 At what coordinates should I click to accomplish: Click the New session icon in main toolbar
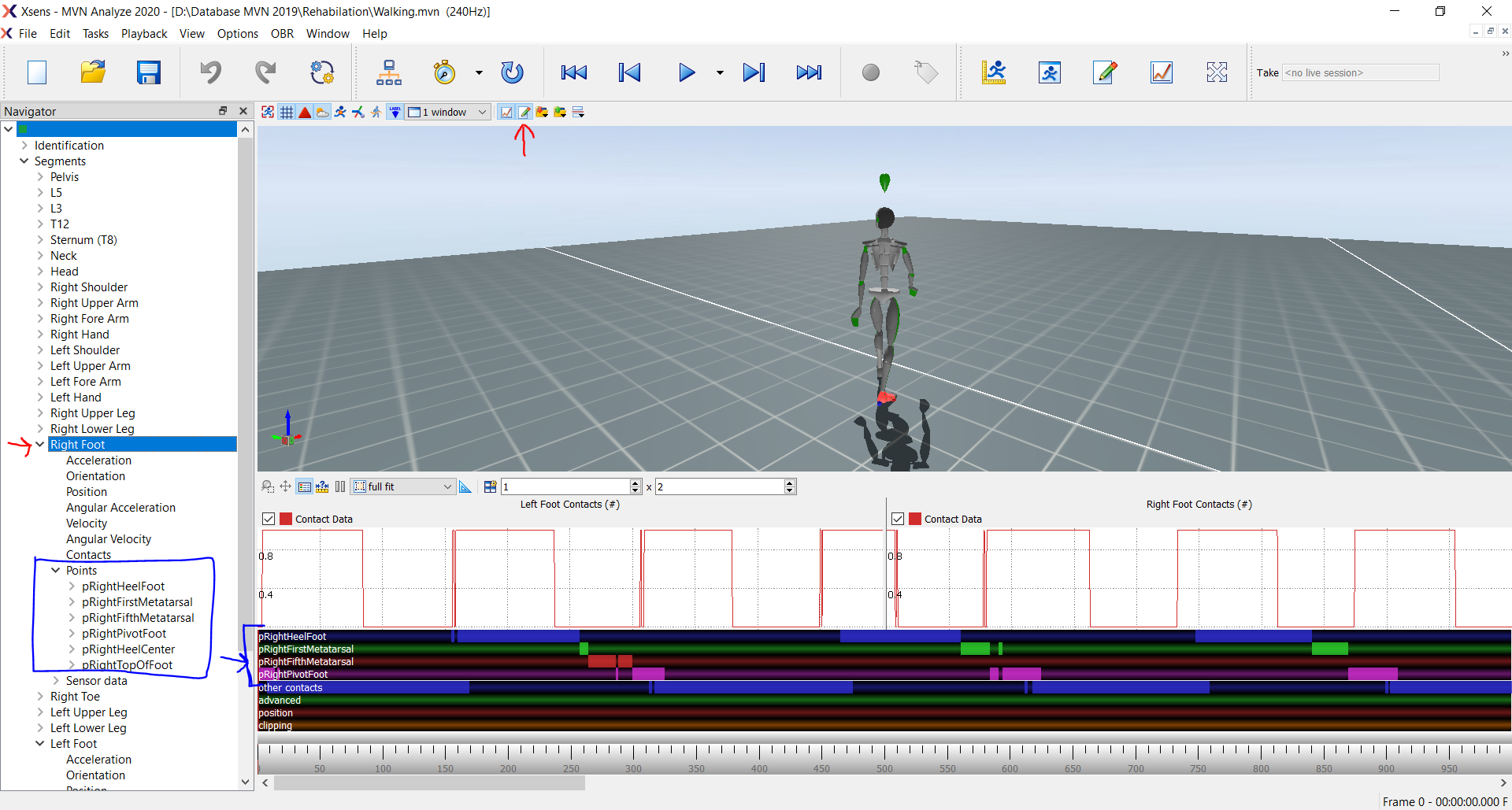37,72
